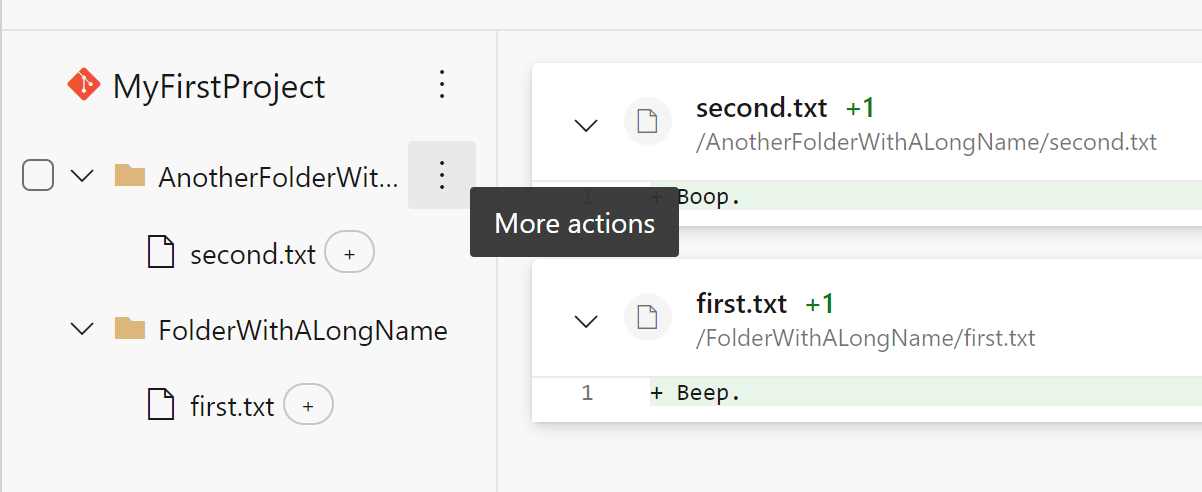
Task: Click the FolderWithALongName folder icon
Action: tap(130, 329)
